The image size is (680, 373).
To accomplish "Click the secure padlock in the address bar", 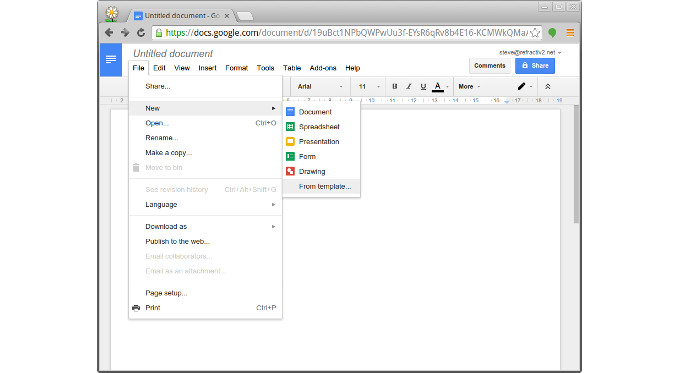I will (159, 33).
